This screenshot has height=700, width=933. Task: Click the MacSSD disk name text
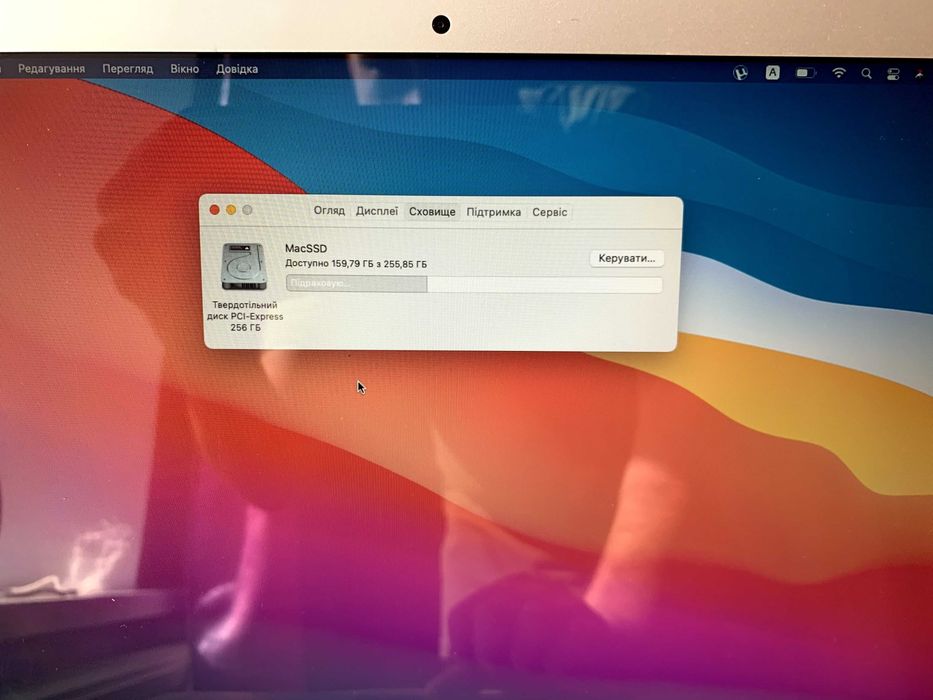(x=306, y=248)
